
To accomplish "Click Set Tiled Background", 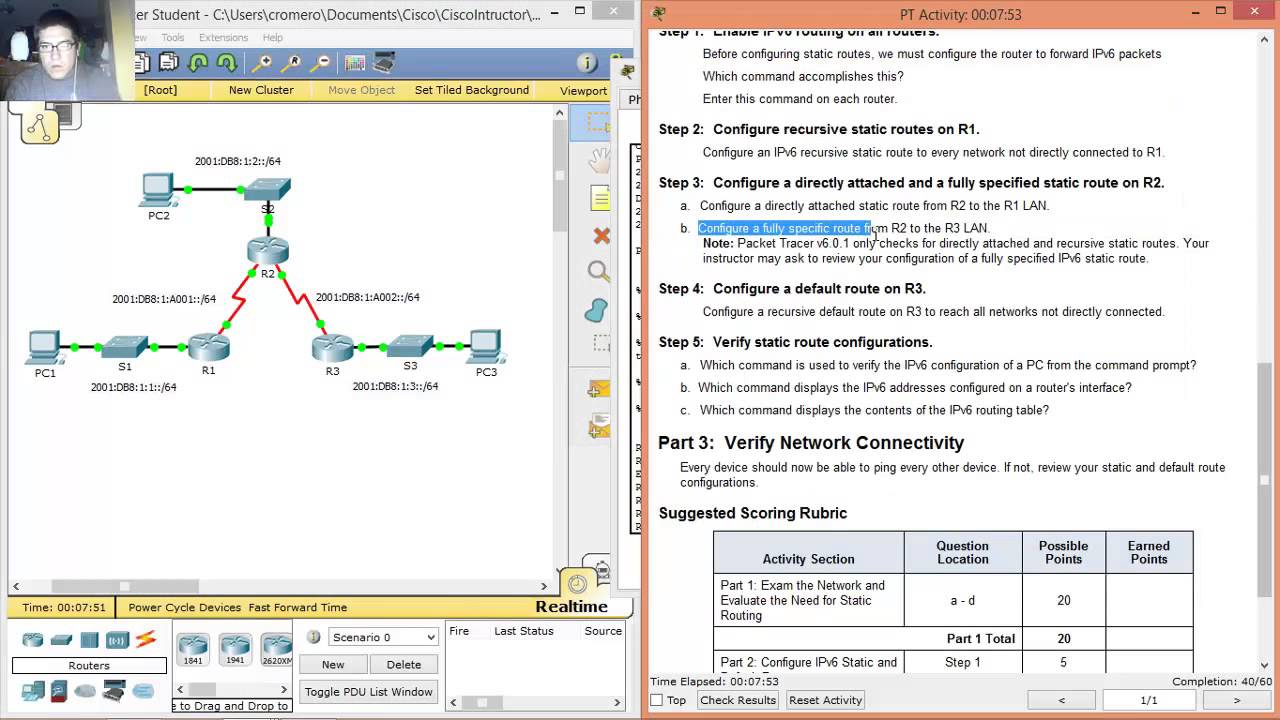I will coord(472,90).
